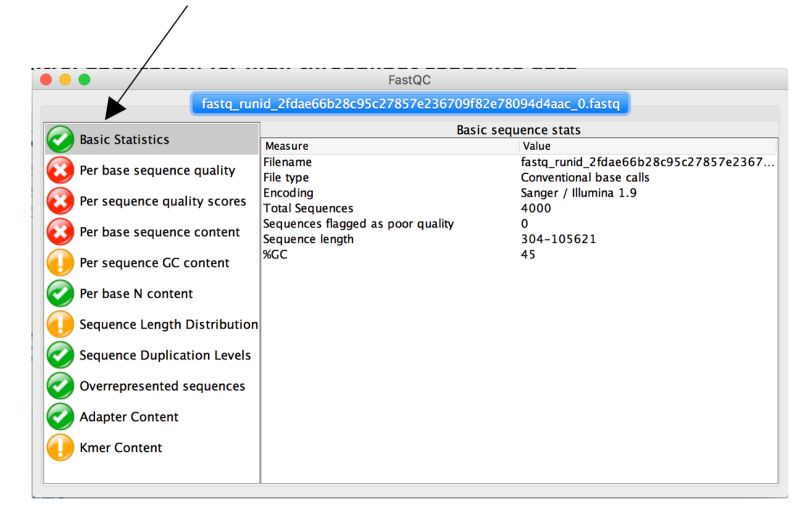Viewport: 800px width, 512px height.
Task: View Per base N content module
Action: point(152,294)
